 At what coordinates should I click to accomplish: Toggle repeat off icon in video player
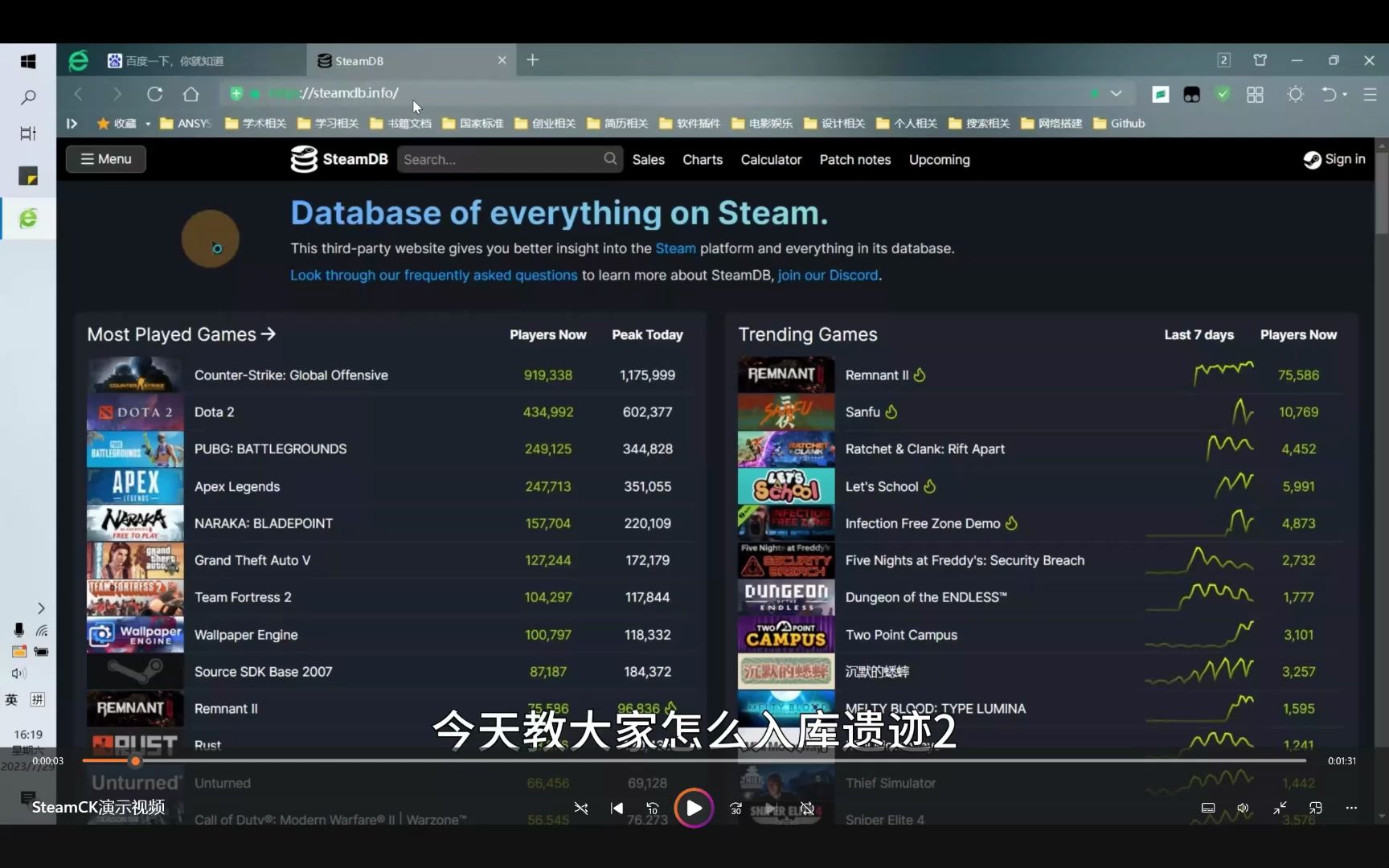[808, 809]
